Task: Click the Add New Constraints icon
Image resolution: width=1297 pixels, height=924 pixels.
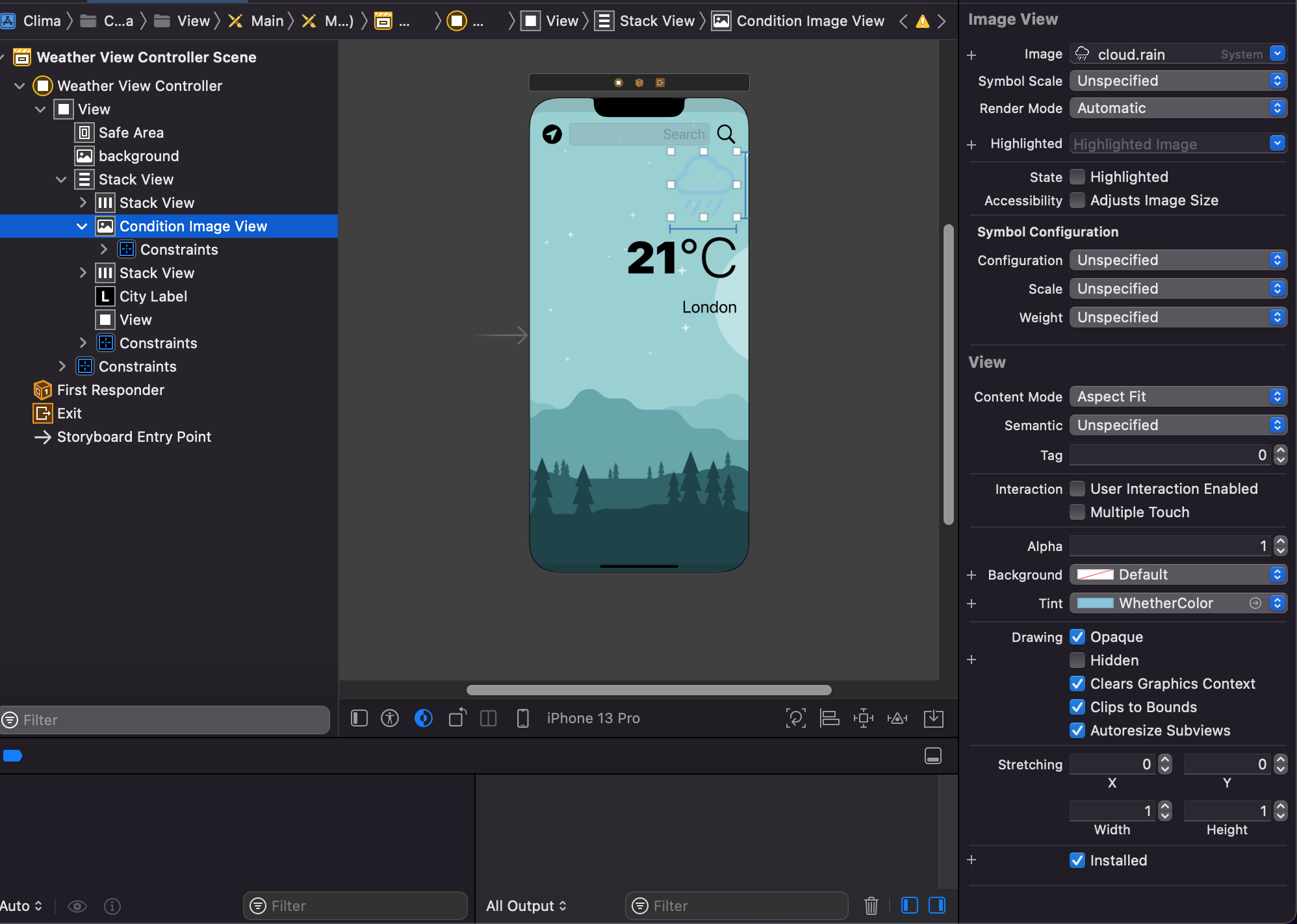Action: 863,718
